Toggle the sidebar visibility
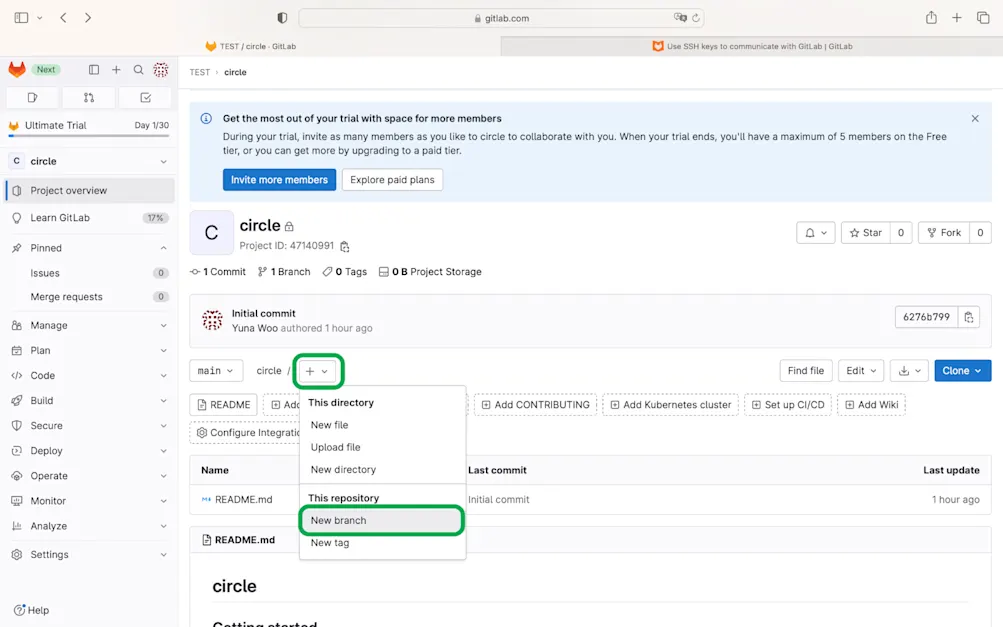Screen dimensions: 1003x627 [93, 69]
